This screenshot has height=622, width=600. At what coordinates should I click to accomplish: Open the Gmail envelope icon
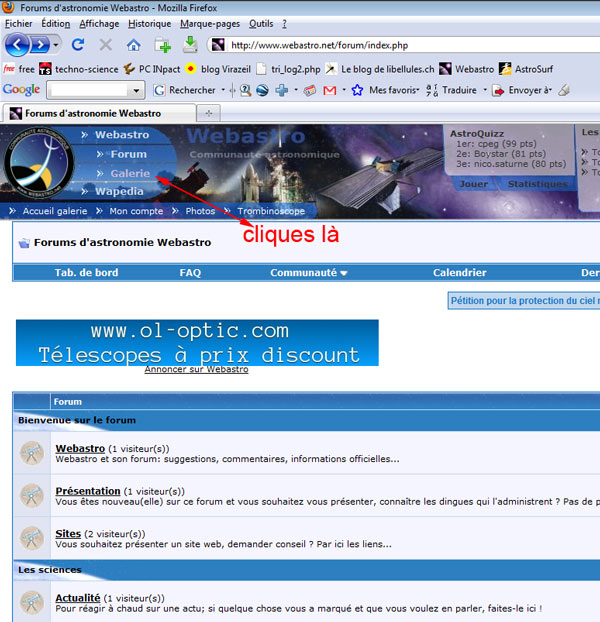[x=330, y=90]
